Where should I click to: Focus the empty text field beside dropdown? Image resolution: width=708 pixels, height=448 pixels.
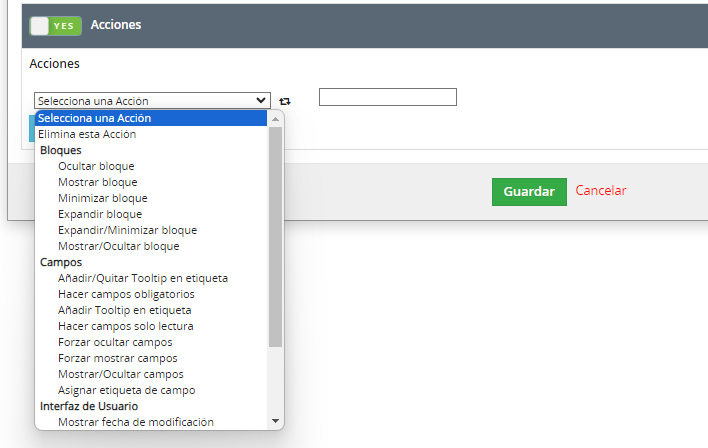pos(388,97)
